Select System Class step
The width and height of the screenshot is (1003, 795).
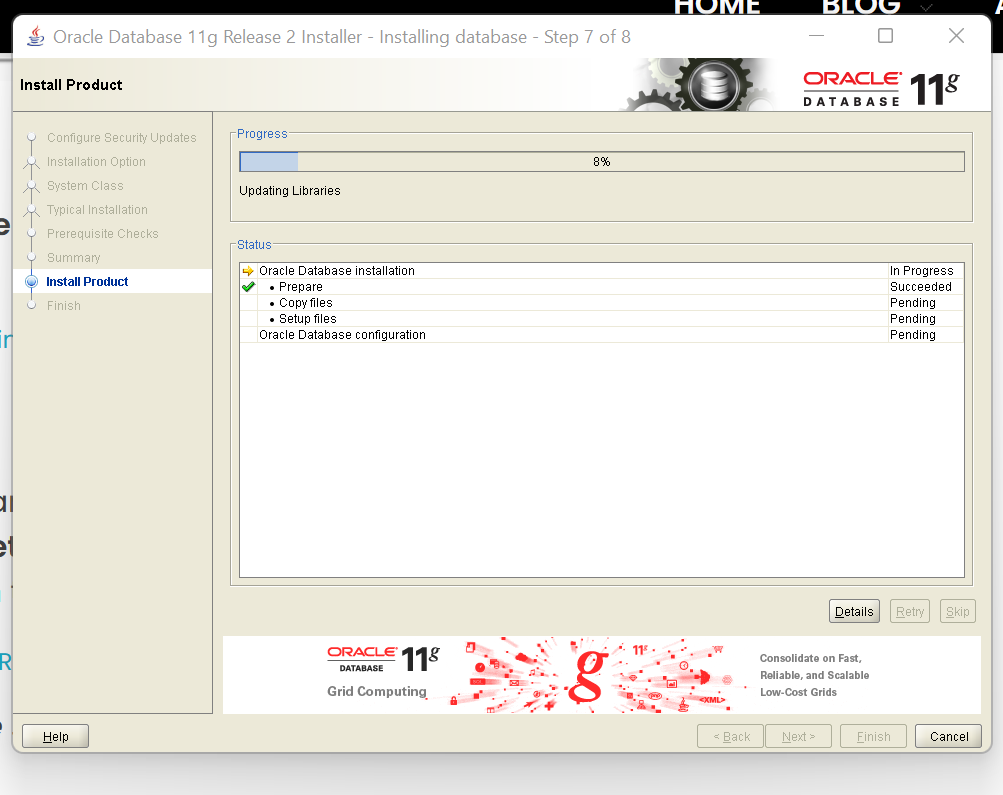pos(85,185)
